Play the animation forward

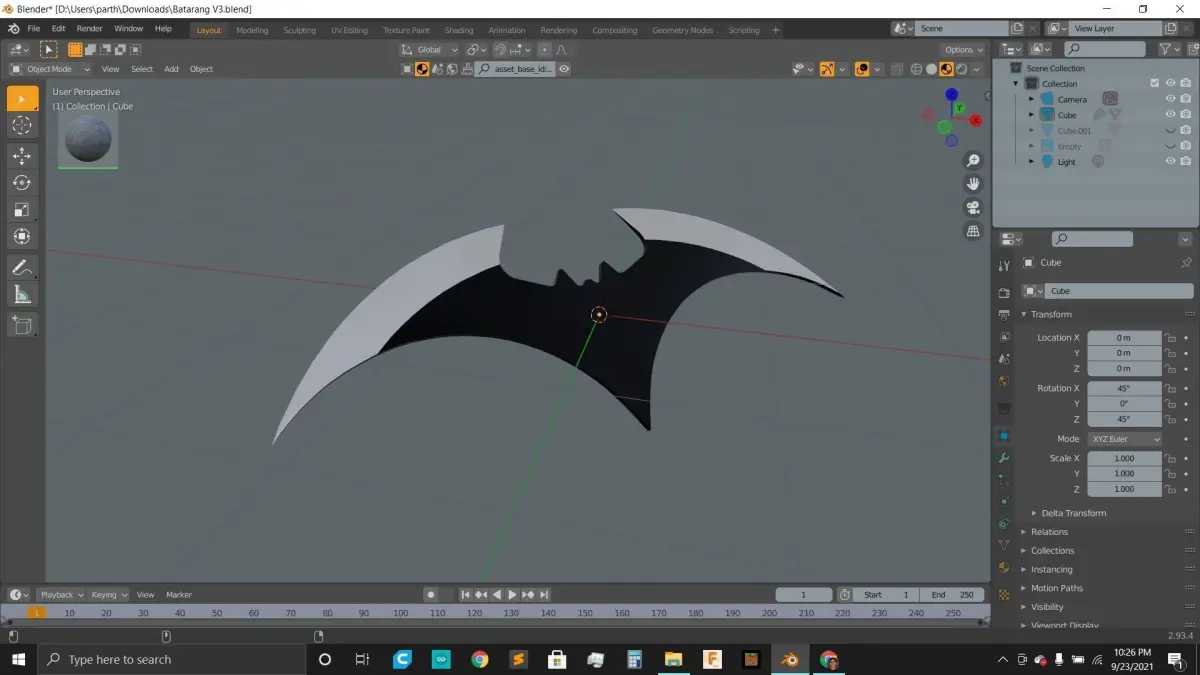pyautogui.click(x=512, y=595)
